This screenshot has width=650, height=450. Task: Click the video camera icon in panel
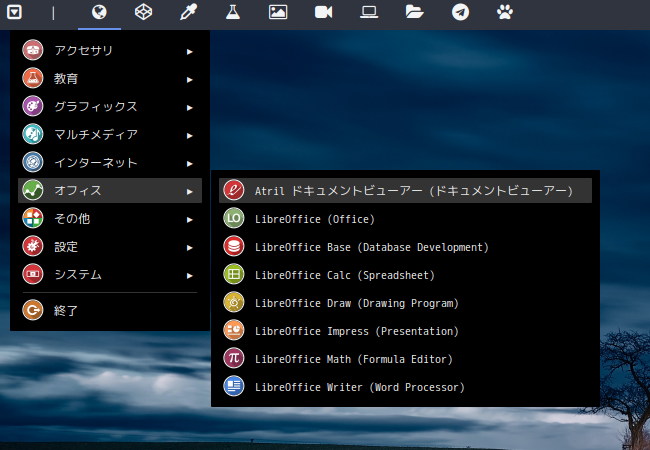(x=323, y=12)
